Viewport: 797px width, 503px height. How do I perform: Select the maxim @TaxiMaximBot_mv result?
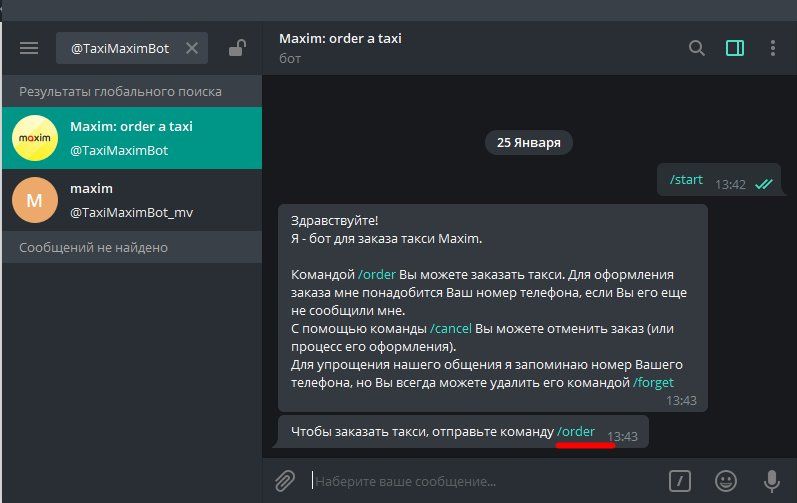tap(132, 200)
